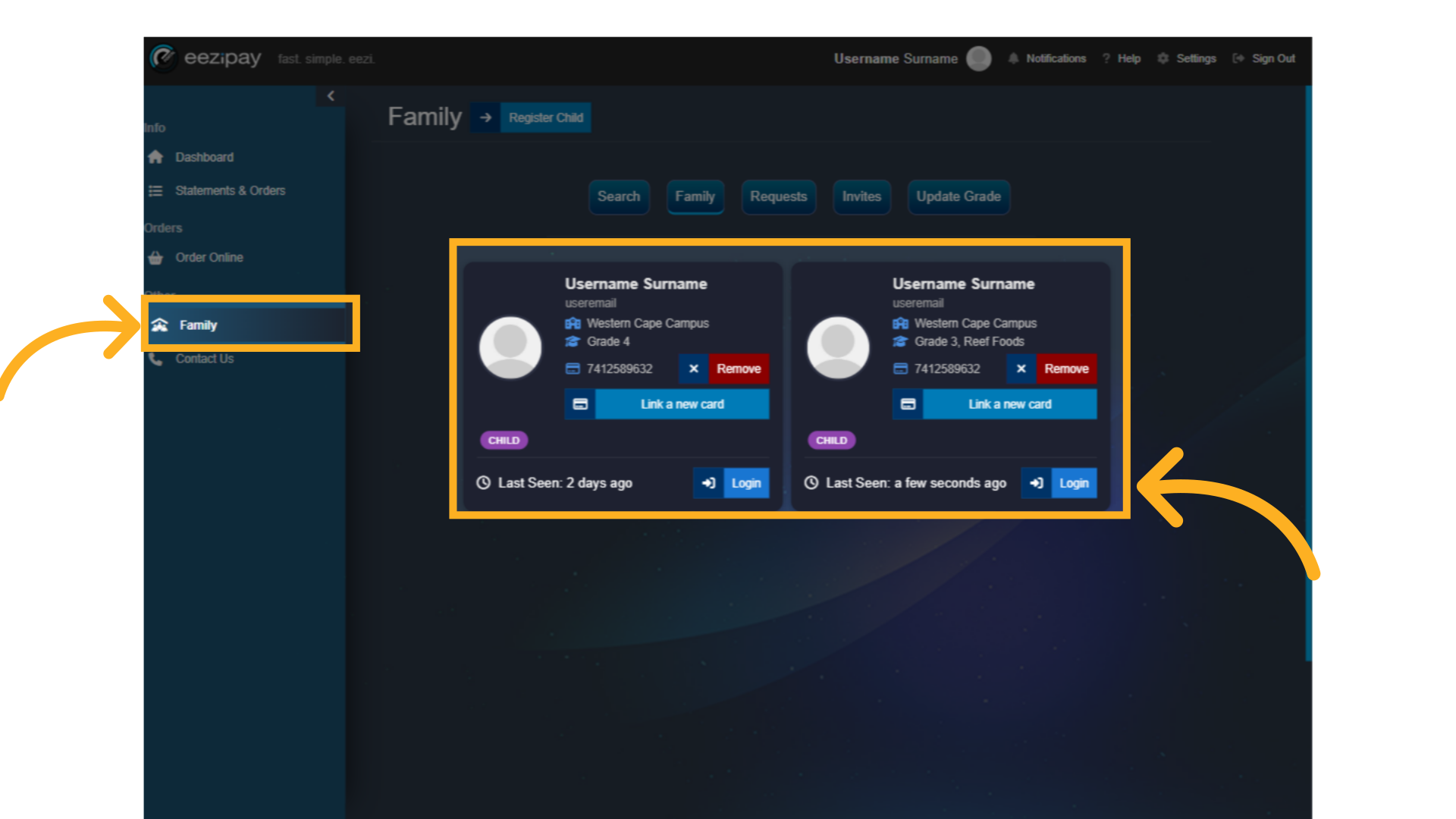This screenshot has width=1456, height=819.
Task: Switch to the Invites tab
Action: click(861, 196)
